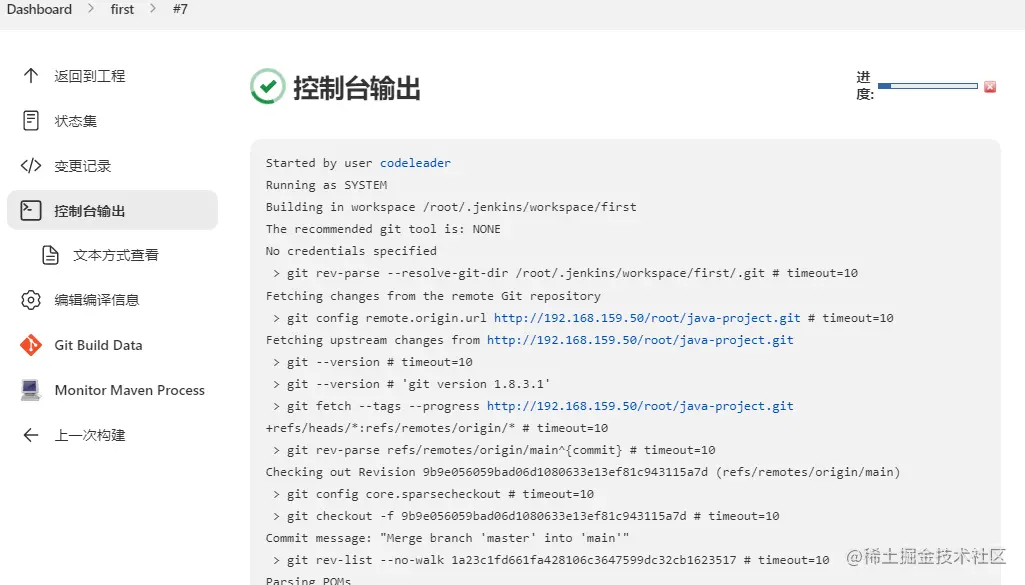1025x585 pixels.
Task: Click the computer icon beside Monitor Maven Process
Action: point(31,390)
